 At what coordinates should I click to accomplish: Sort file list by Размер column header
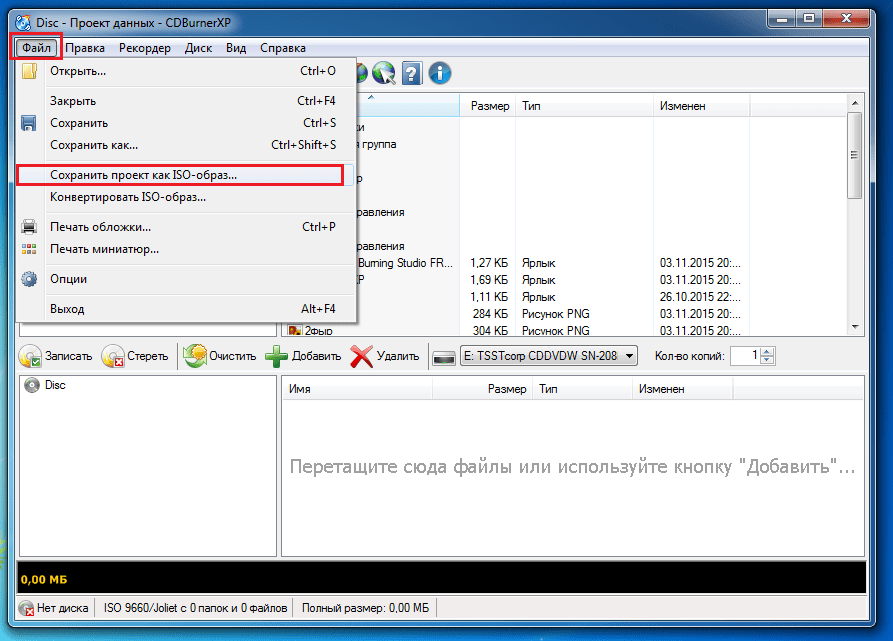(x=488, y=106)
